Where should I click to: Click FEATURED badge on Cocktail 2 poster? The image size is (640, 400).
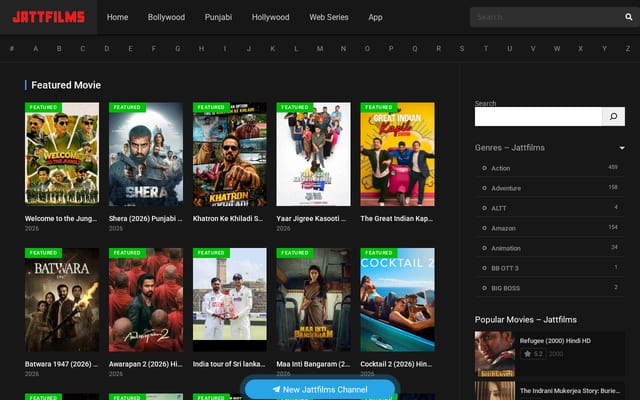[379, 253]
